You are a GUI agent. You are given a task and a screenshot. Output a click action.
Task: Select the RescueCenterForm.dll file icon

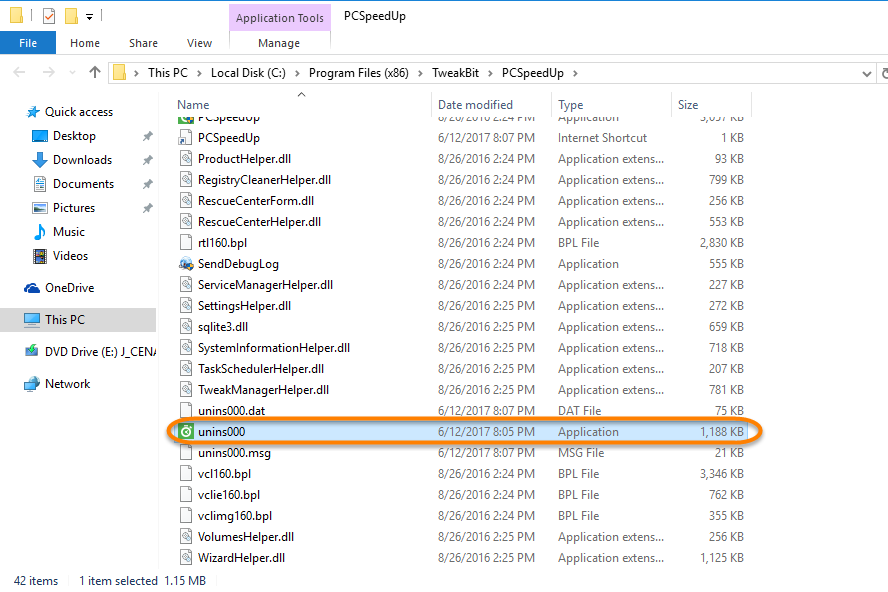[x=185, y=201]
